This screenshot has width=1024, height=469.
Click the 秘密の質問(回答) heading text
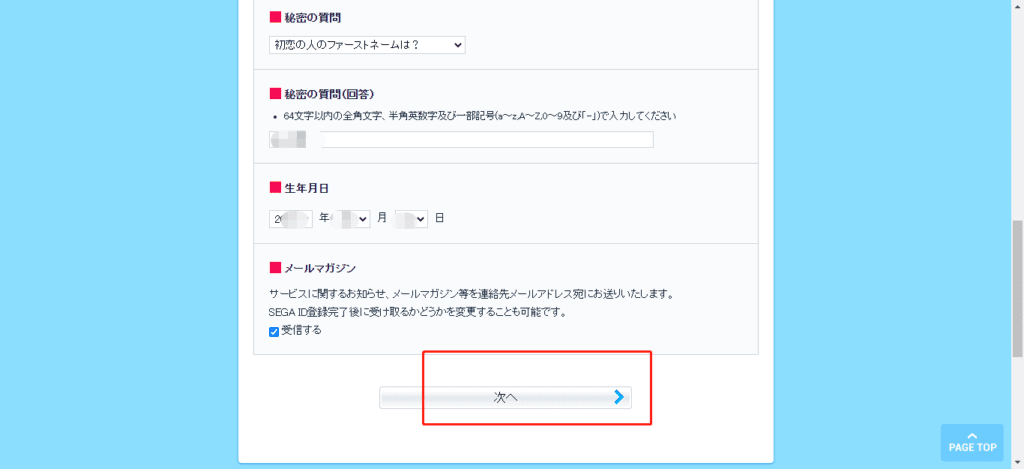coord(329,94)
